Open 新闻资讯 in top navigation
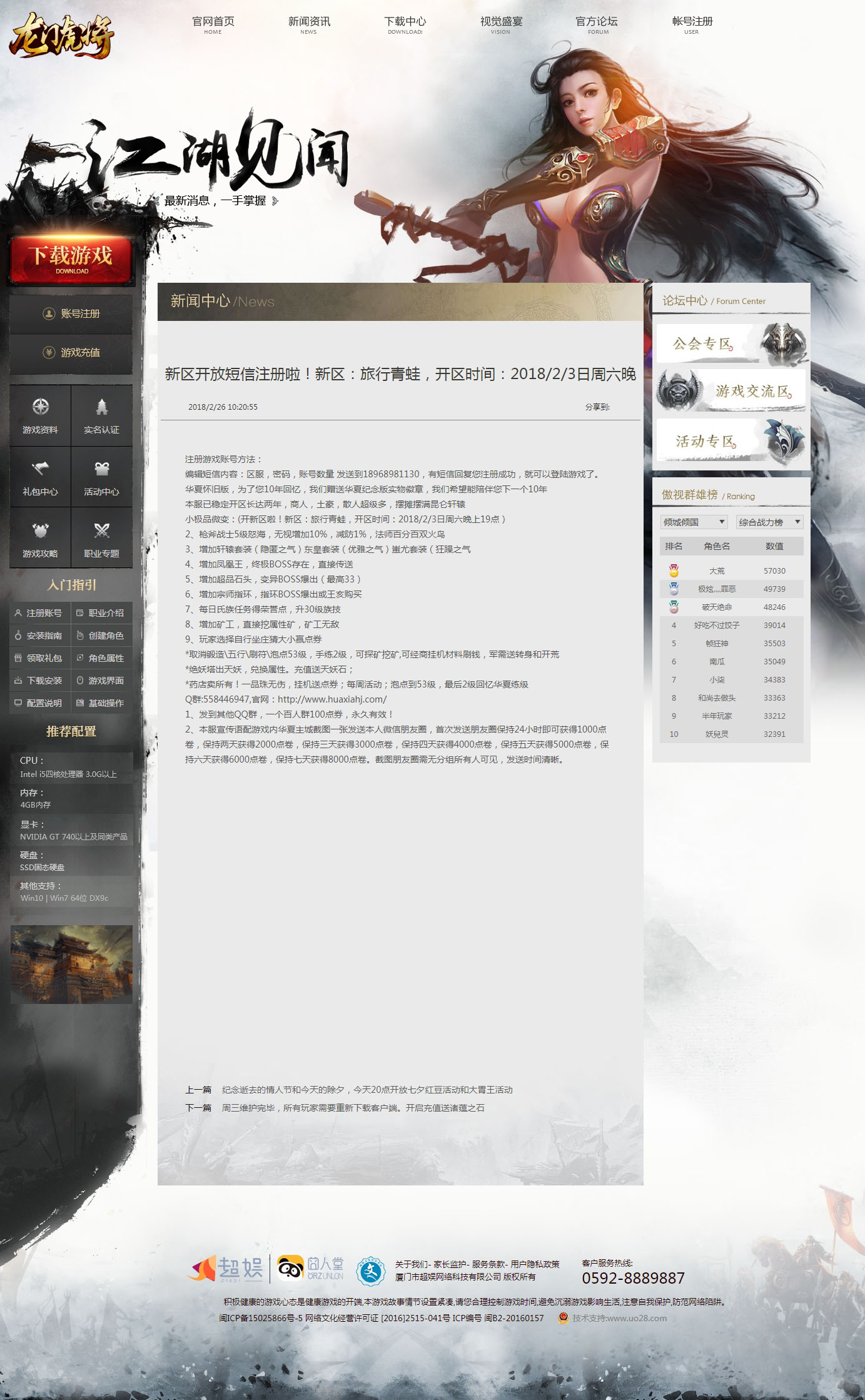 click(309, 25)
